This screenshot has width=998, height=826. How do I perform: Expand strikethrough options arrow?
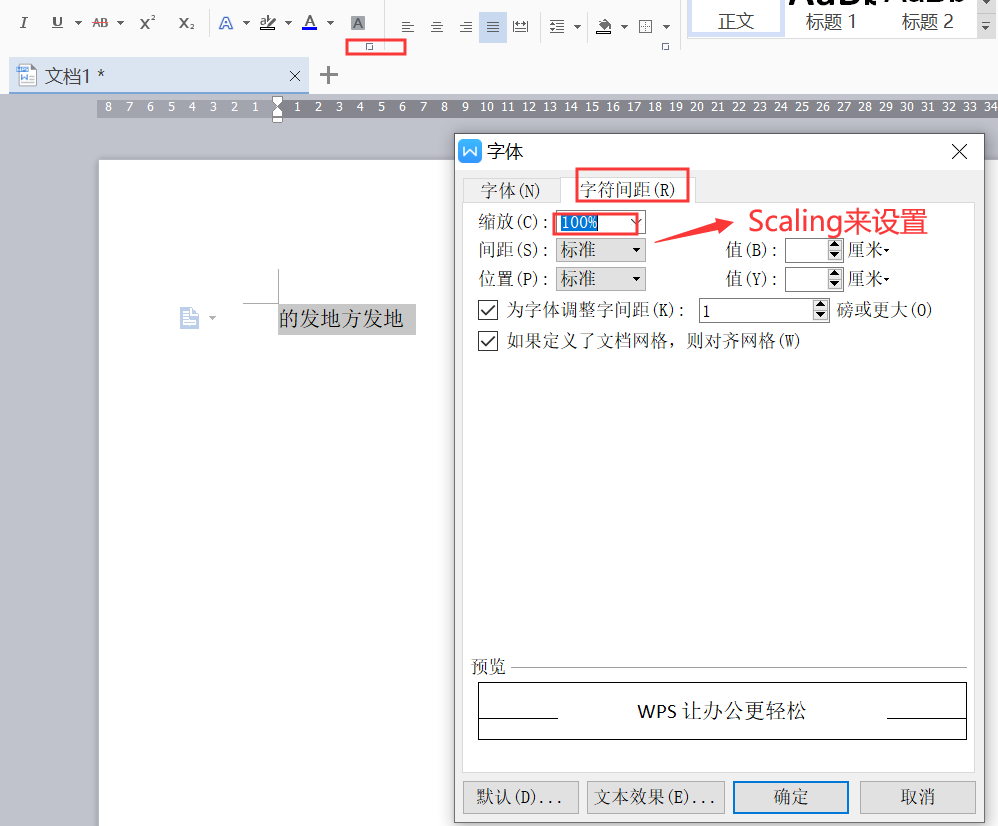pyautogui.click(x=120, y=23)
